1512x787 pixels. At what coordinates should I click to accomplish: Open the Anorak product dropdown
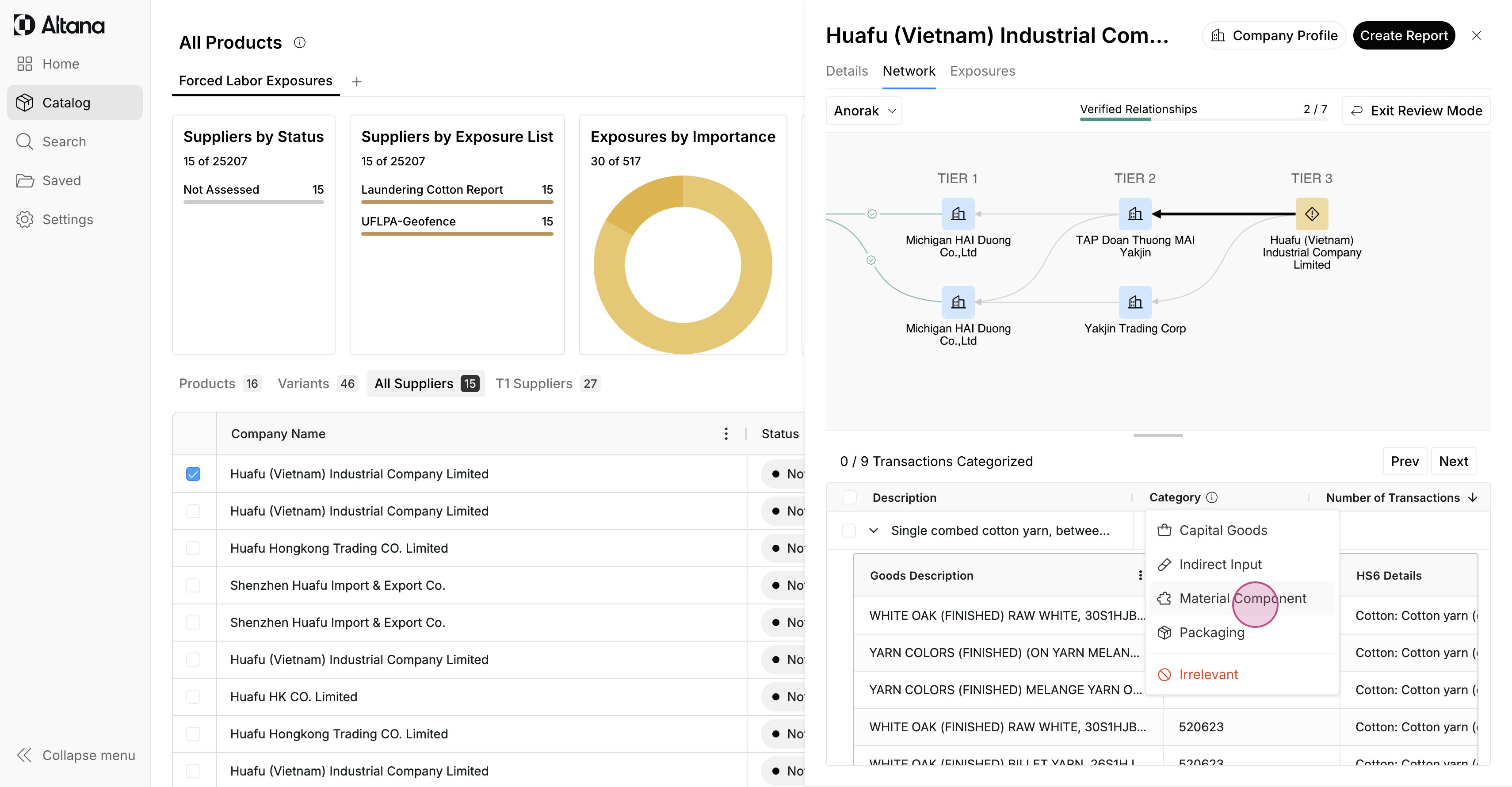pyautogui.click(x=863, y=111)
